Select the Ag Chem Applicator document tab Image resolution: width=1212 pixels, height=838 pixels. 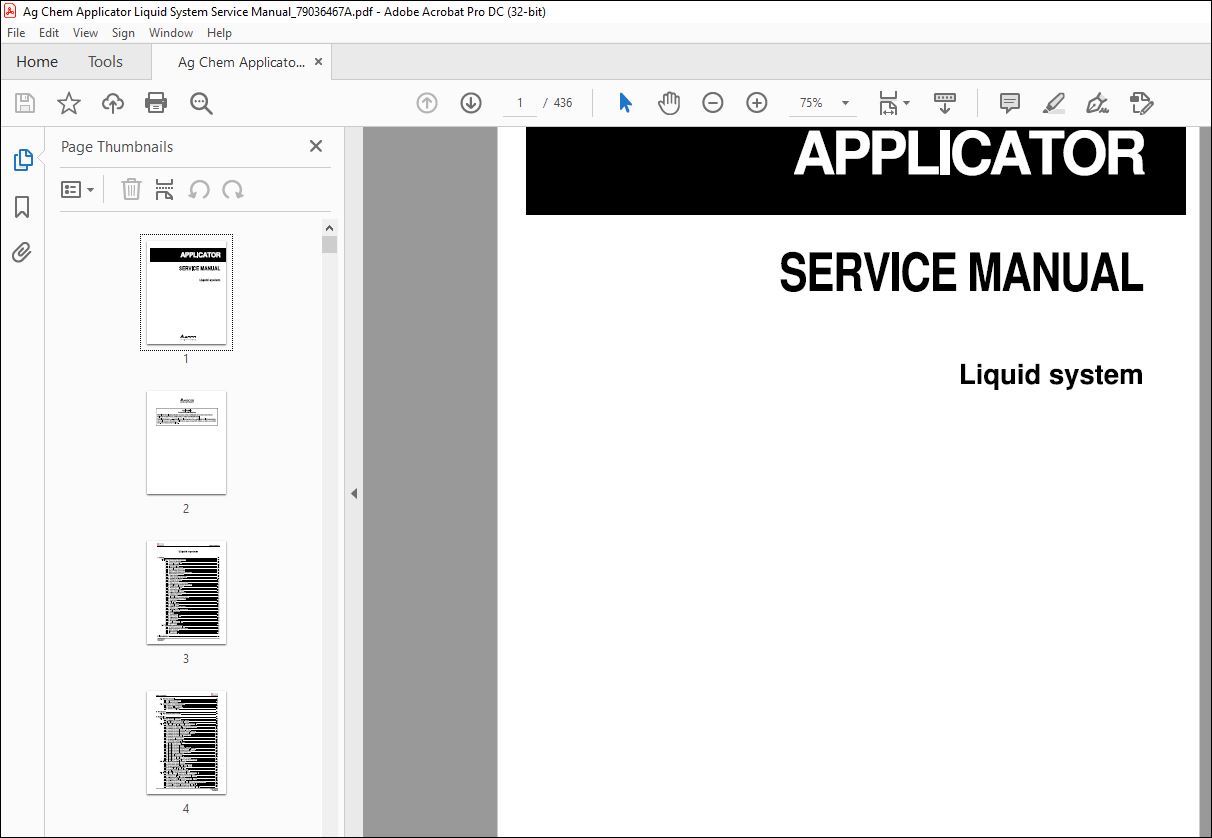pos(241,62)
